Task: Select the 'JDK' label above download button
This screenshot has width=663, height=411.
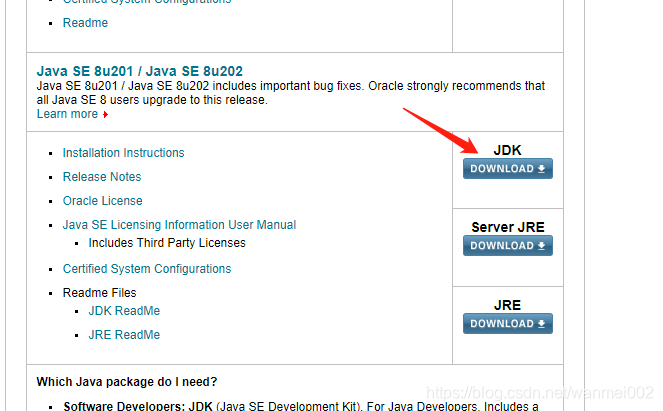Action: tap(507, 151)
